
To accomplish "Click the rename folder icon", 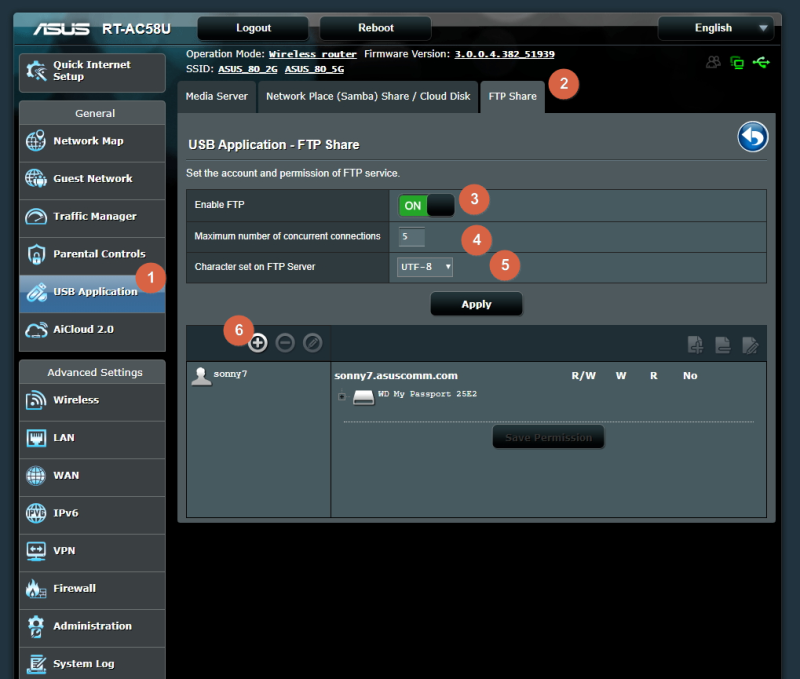I will 750,345.
